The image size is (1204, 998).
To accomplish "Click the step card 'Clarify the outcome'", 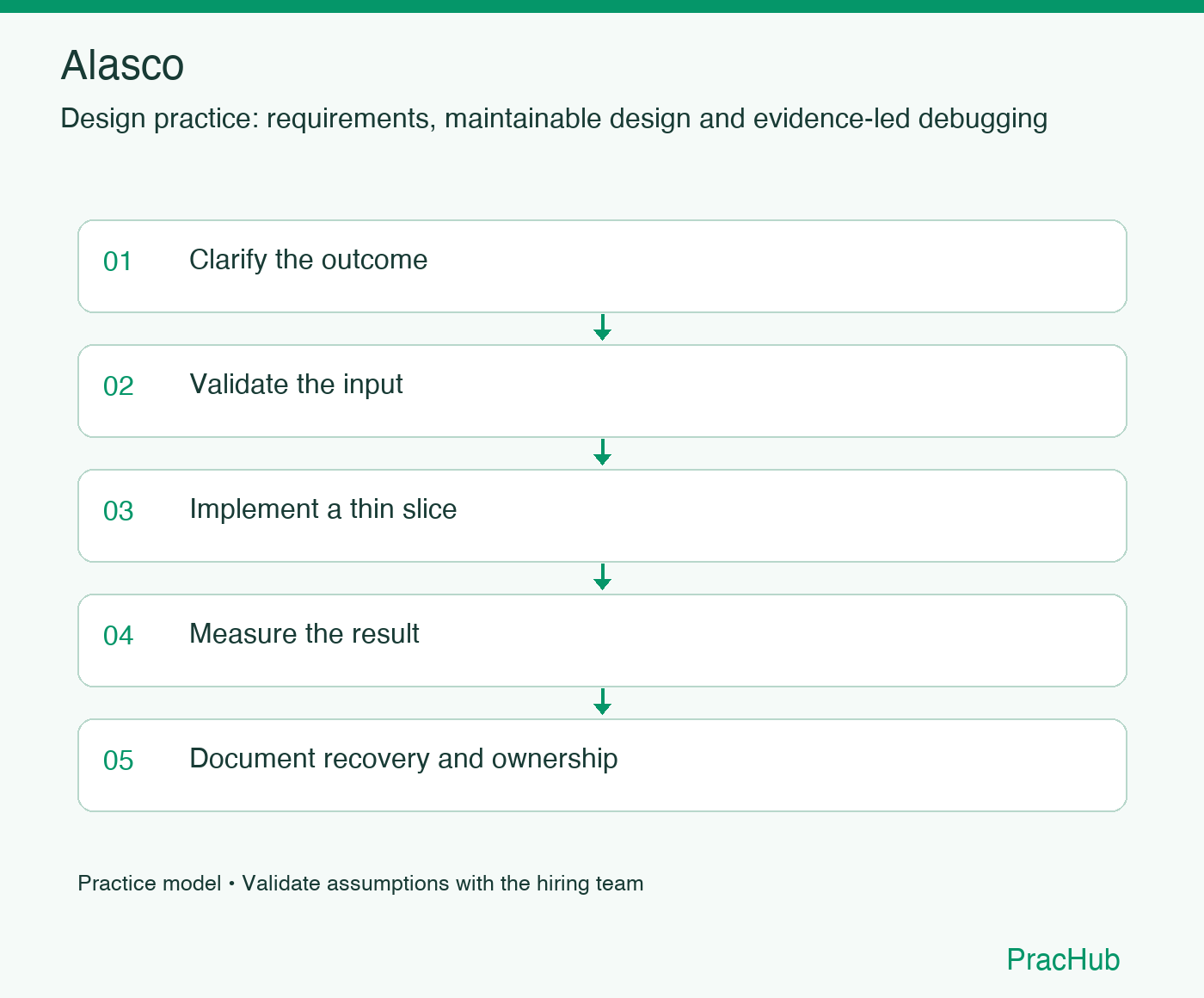I will [602, 266].
